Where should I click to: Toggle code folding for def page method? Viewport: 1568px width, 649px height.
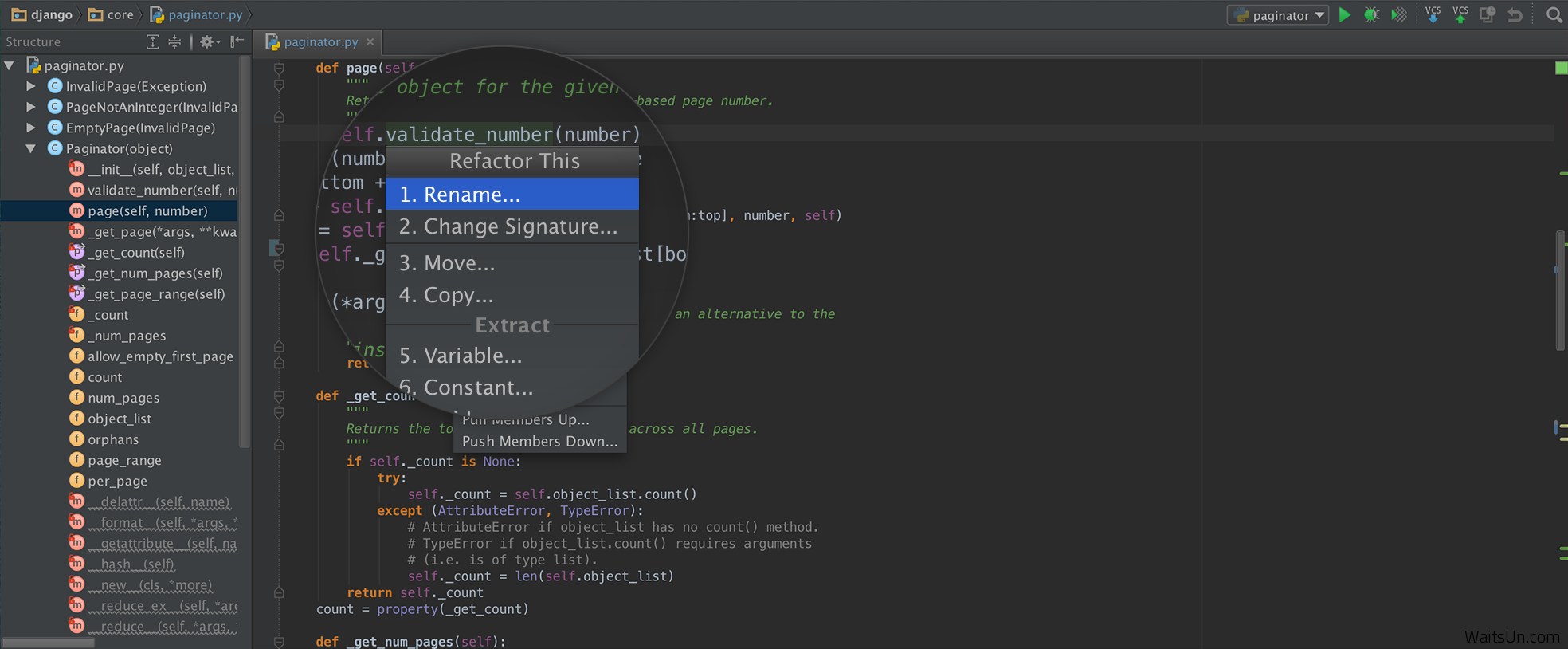(x=279, y=69)
